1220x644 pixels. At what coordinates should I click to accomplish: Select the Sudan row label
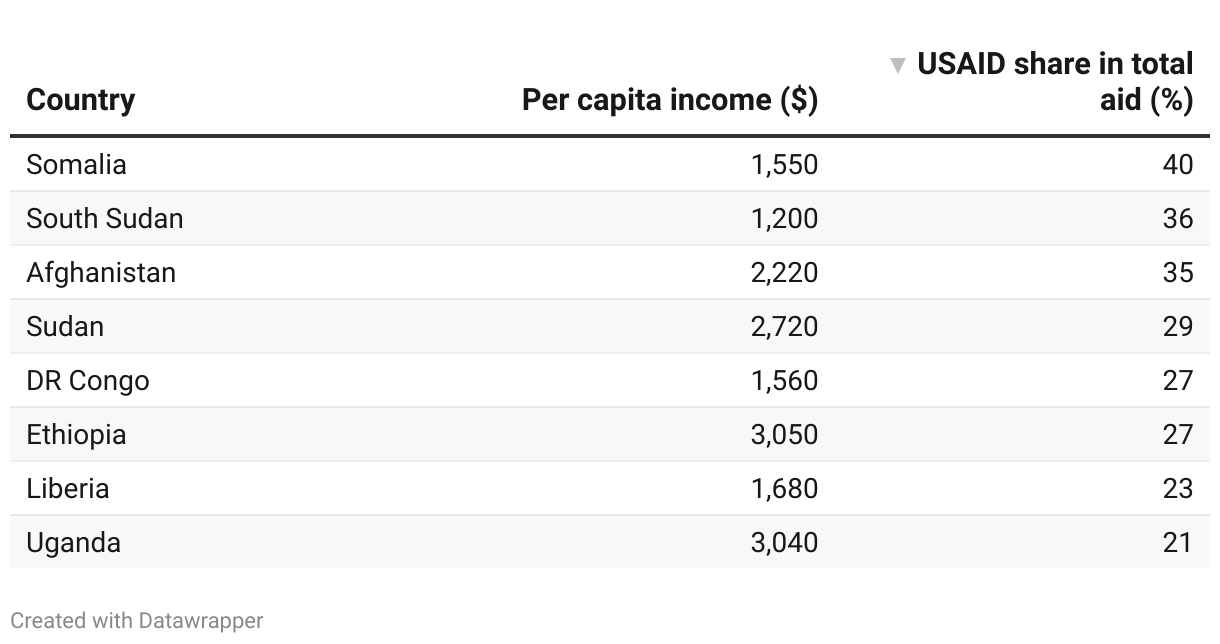[65, 326]
